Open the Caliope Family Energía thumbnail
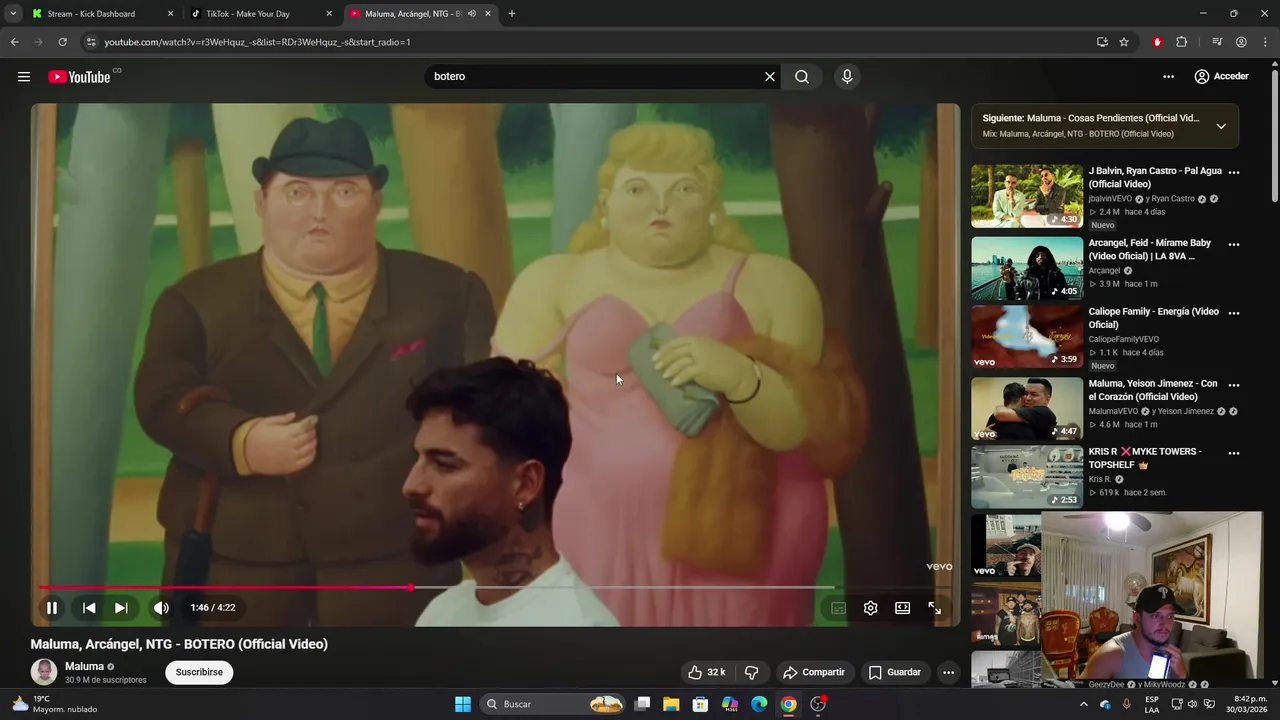Screen dimensions: 1280x720 (x=1027, y=337)
